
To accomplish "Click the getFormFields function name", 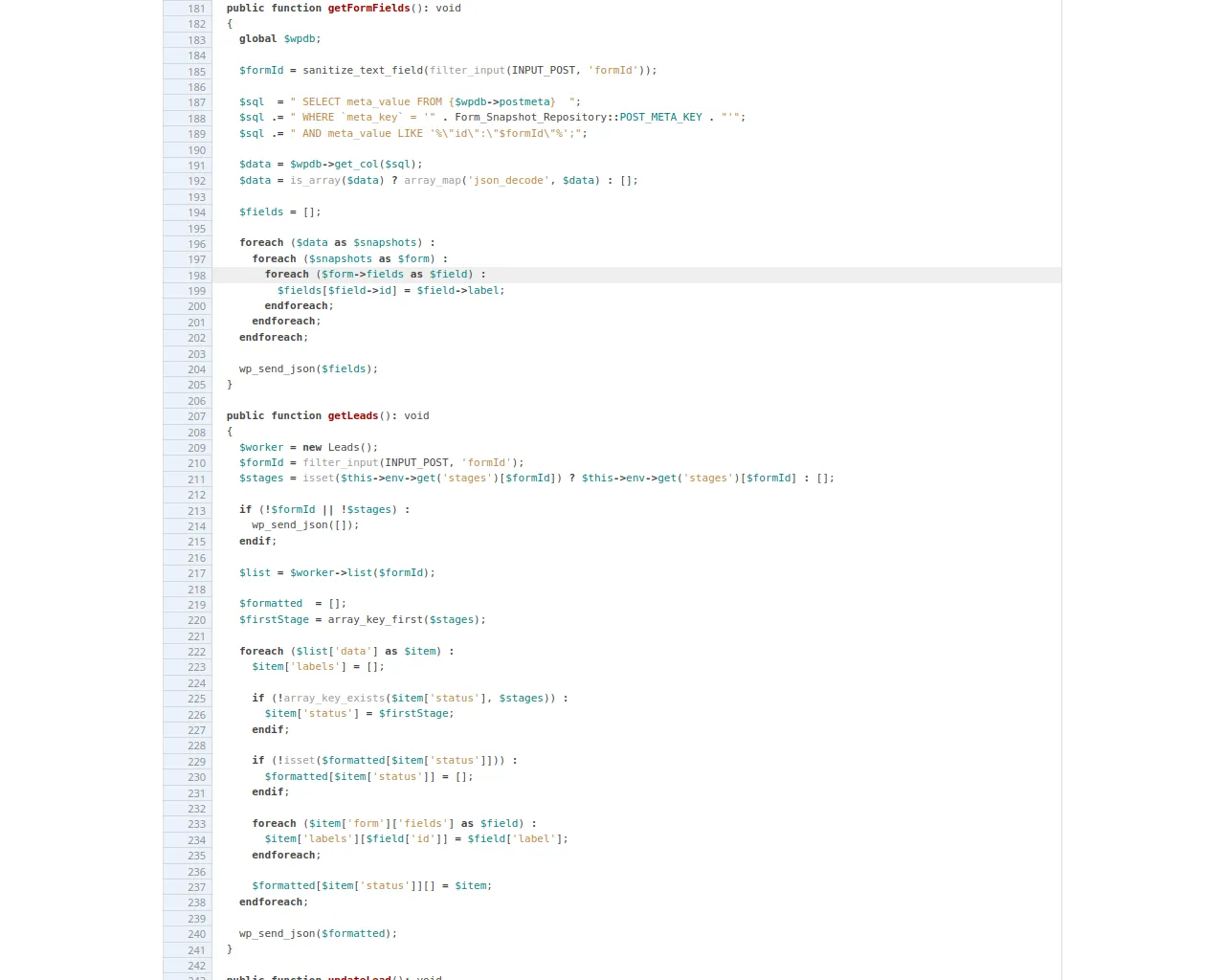I will [x=368, y=8].
